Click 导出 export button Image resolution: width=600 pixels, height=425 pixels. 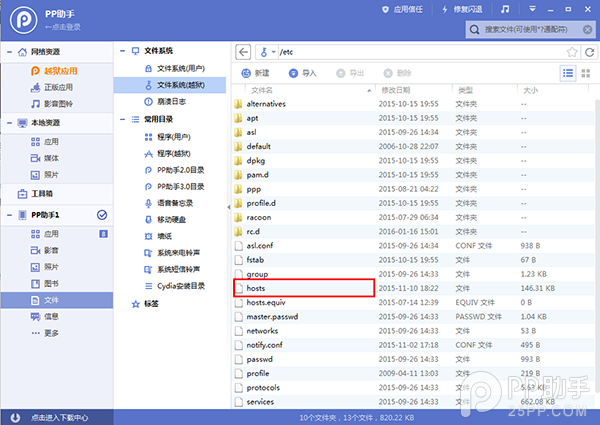pos(350,73)
